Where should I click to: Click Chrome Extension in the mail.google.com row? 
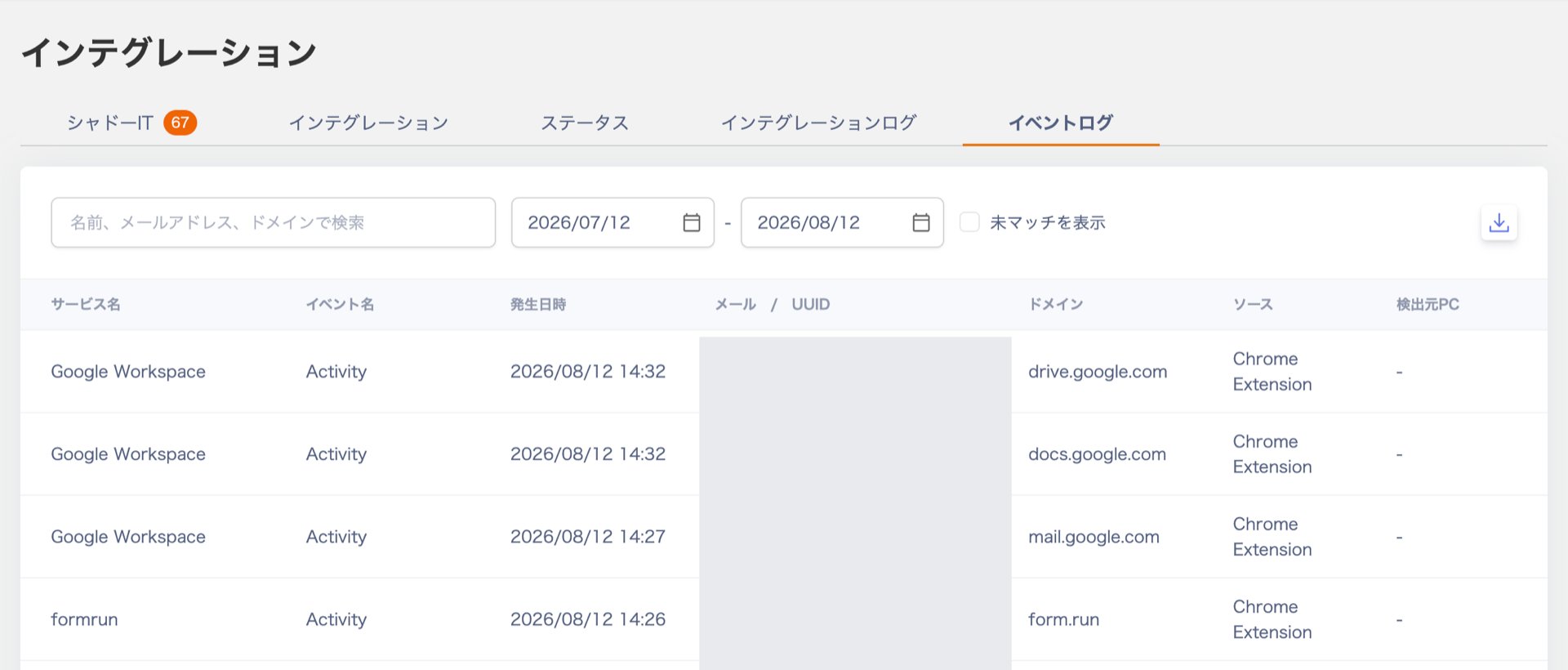(1272, 537)
